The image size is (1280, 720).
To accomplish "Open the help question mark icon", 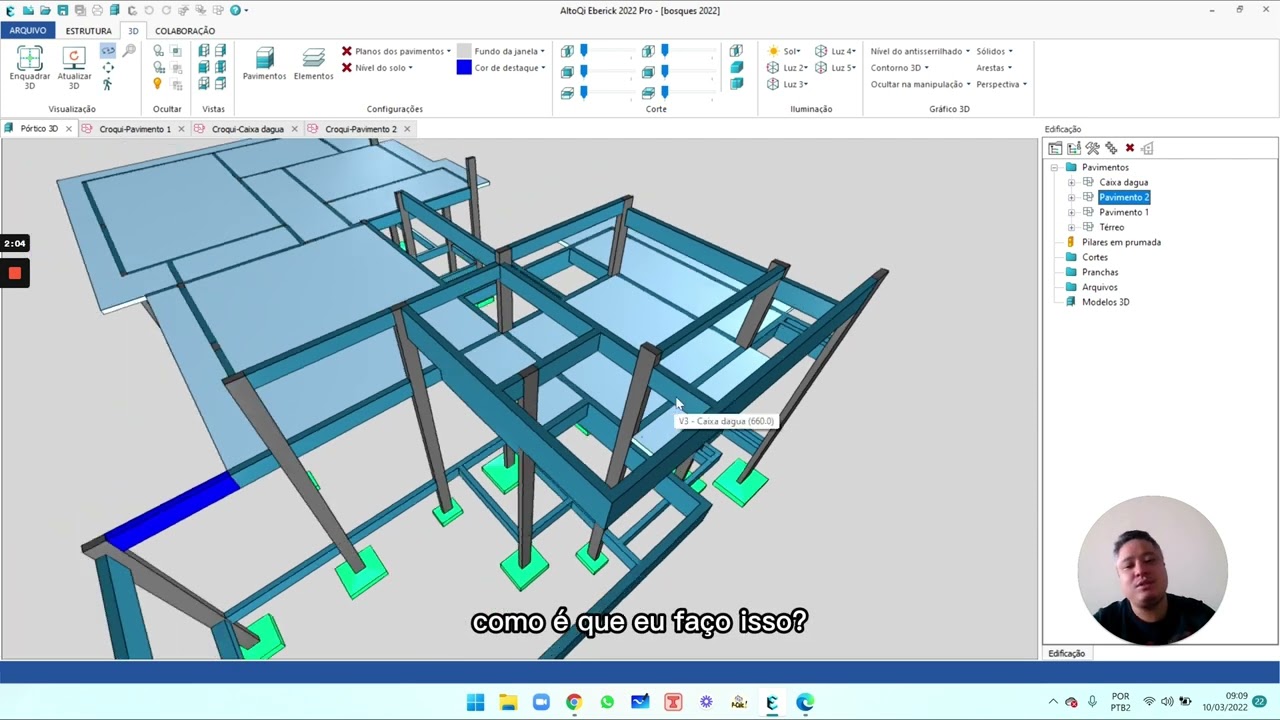I will pyautogui.click(x=235, y=10).
